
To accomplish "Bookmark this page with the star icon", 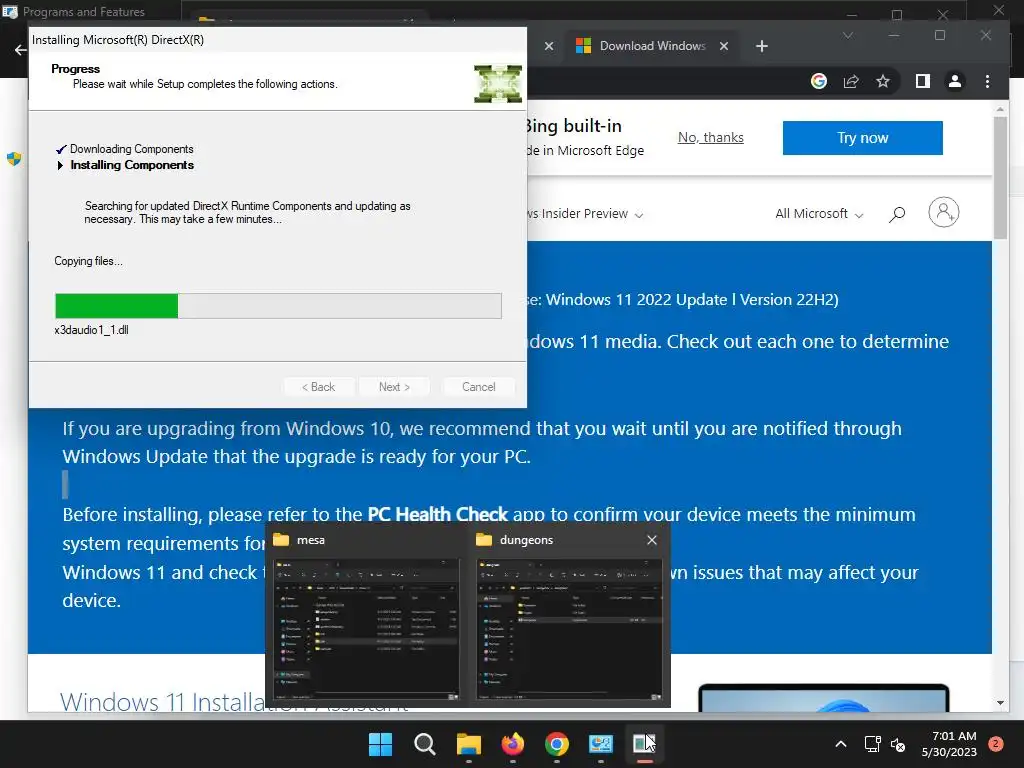I will (883, 81).
